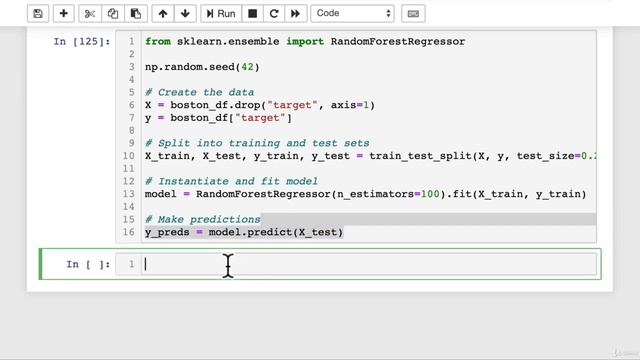Screen dimensions: 640x360
Task: Open the cell type dropdown showing Code
Action: (353, 13)
